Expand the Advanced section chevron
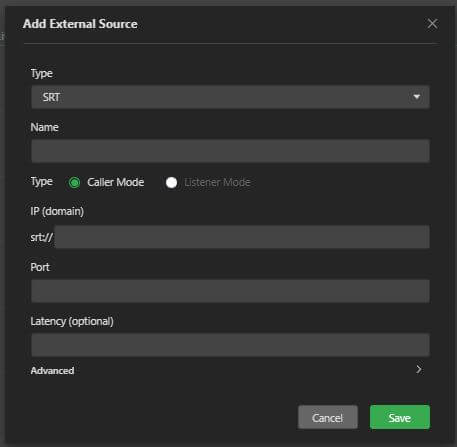This screenshot has height=447, width=457. click(x=419, y=369)
